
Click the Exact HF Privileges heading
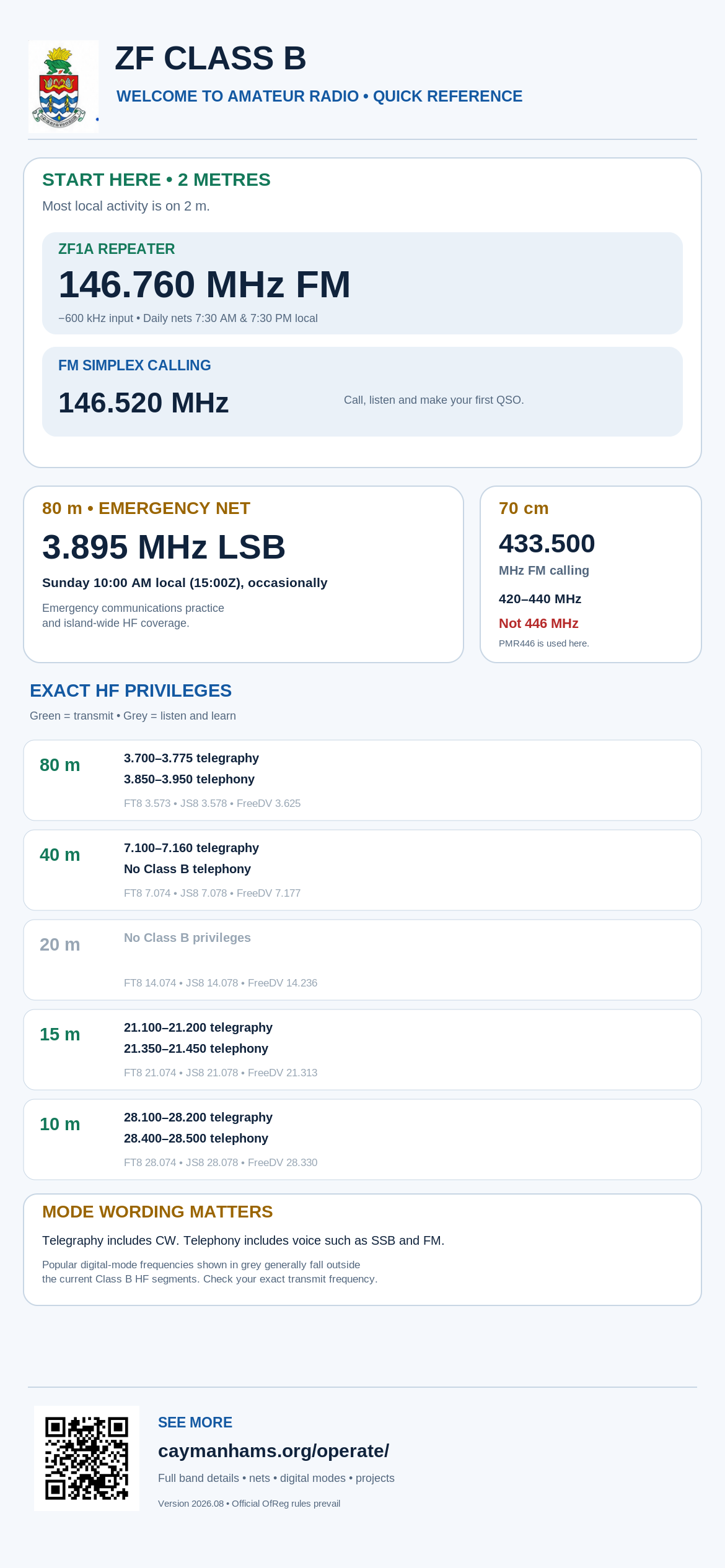[131, 690]
